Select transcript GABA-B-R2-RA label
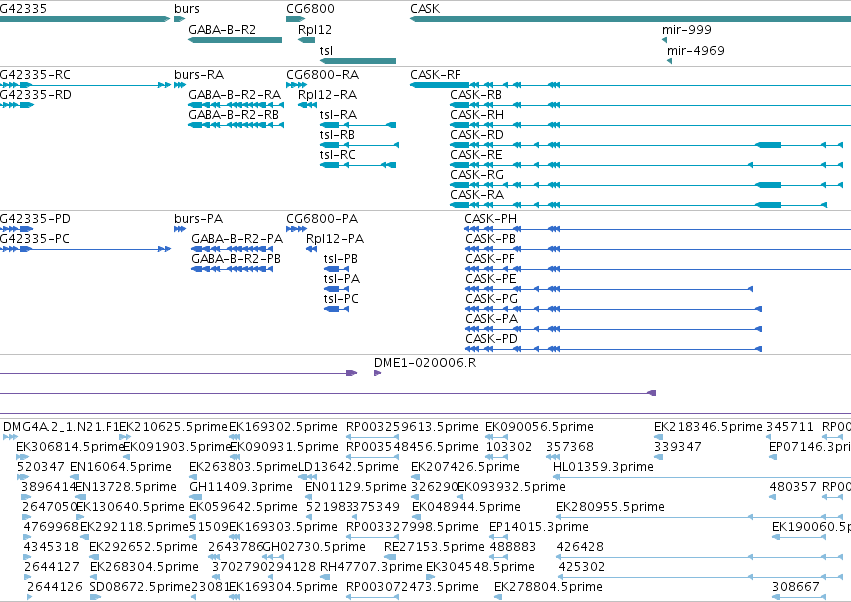This screenshot has height=602, width=851. tap(234, 95)
